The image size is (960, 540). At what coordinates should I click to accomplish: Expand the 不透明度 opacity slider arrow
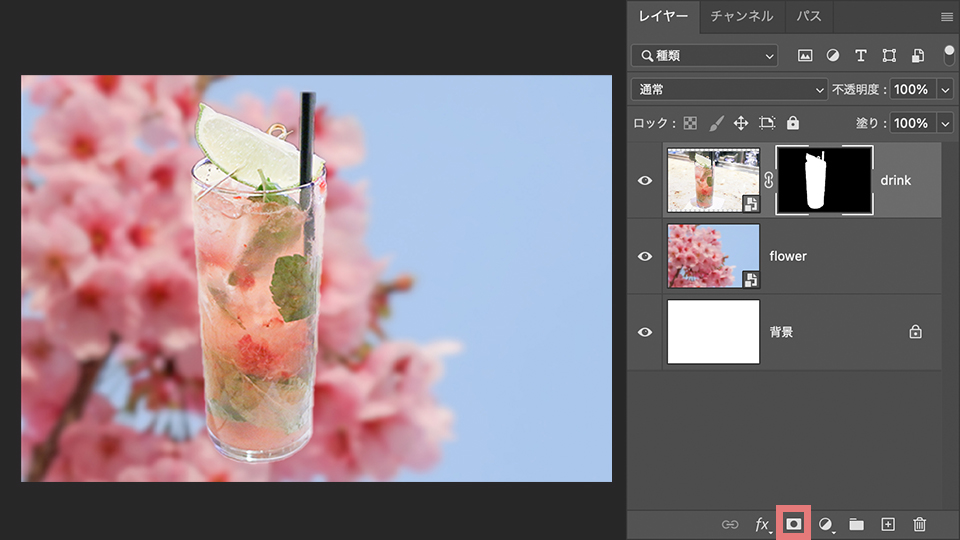click(x=945, y=89)
